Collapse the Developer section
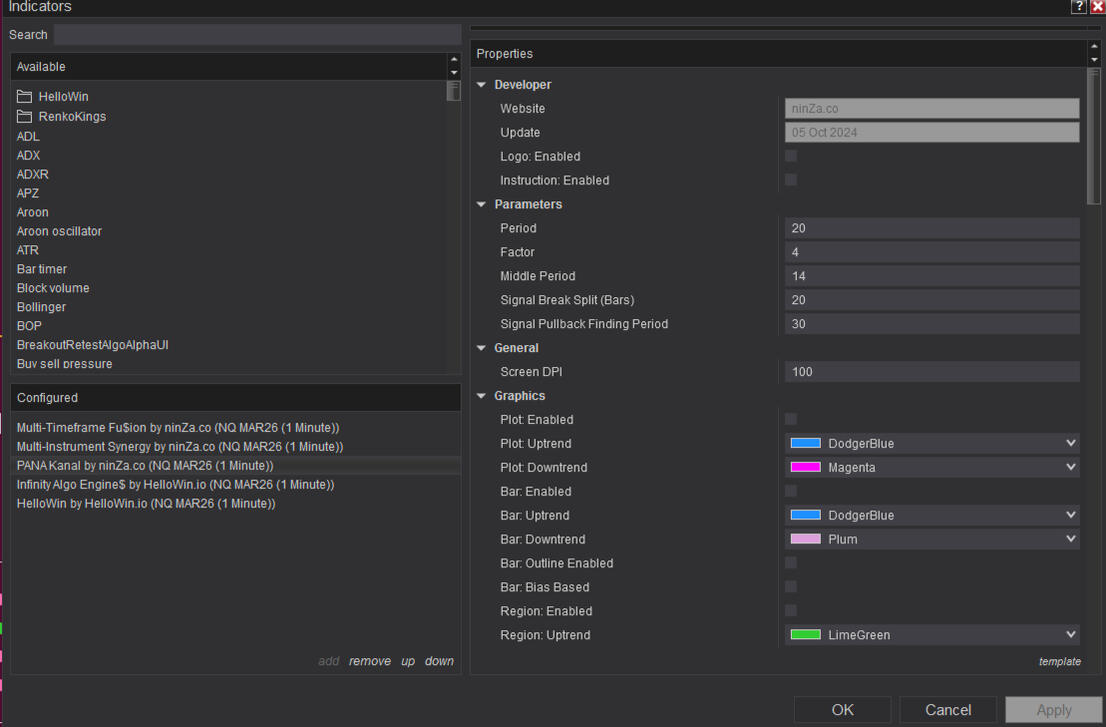The width and height of the screenshot is (1106, 727). tap(482, 85)
